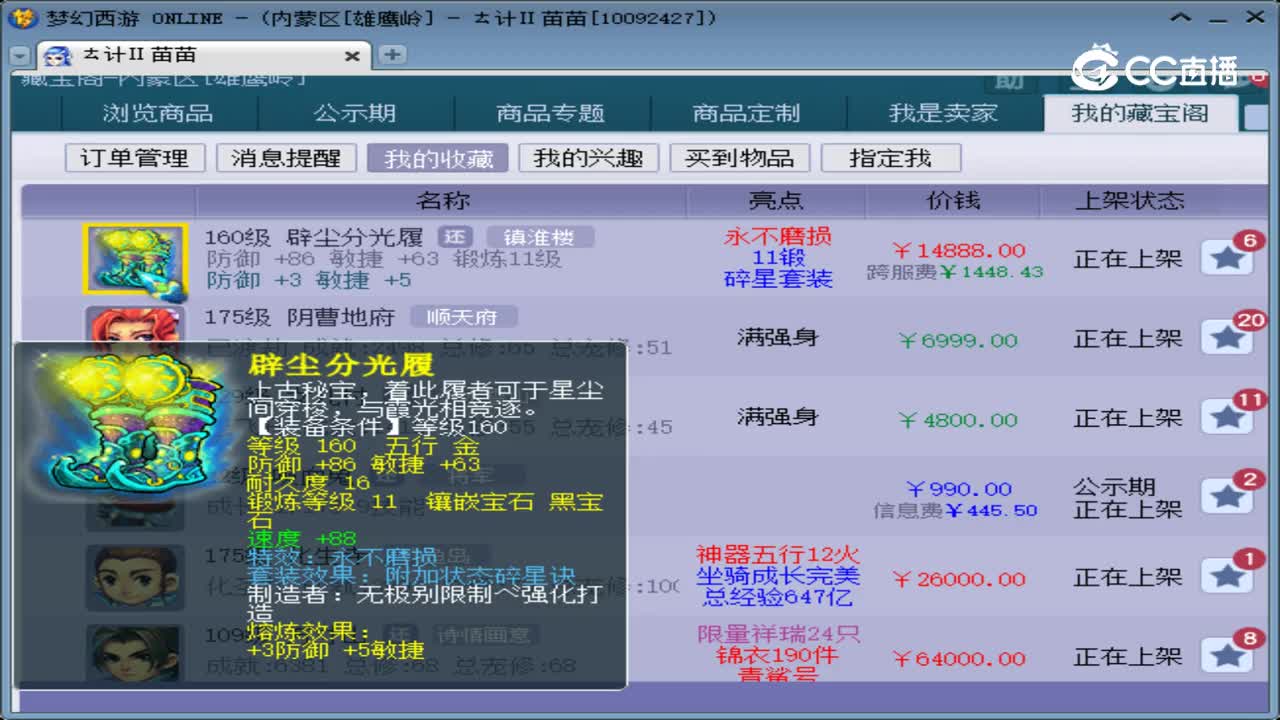Sort by 名称 column header

442,201
